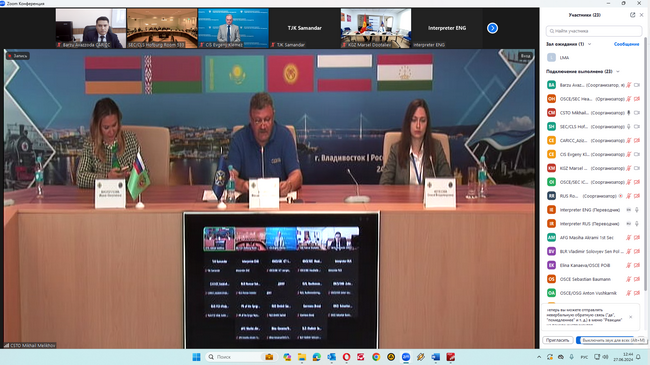This screenshot has height=365, width=650.
Task: Click the Вид view button
Action: click(x=525, y=56)
